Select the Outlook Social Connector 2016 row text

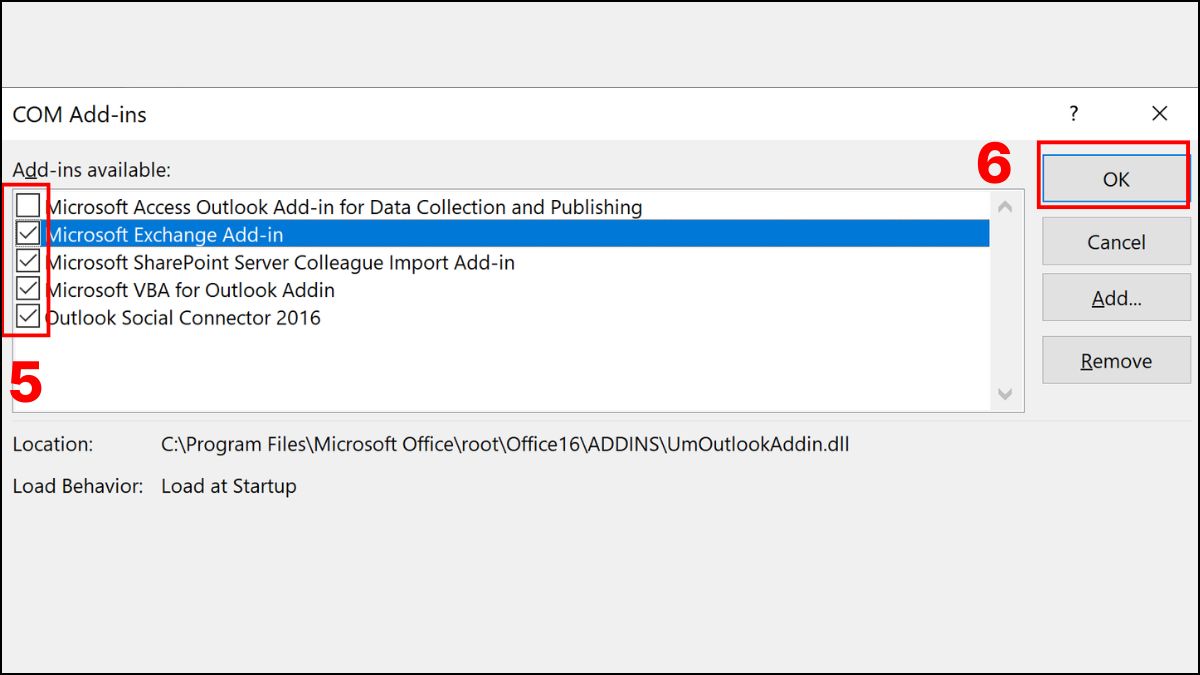click(183, 318)
